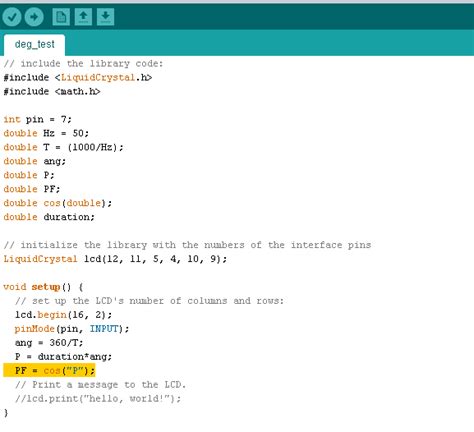
Task: Create a new sketch with New icon
Action: click(x=61, y=17)
